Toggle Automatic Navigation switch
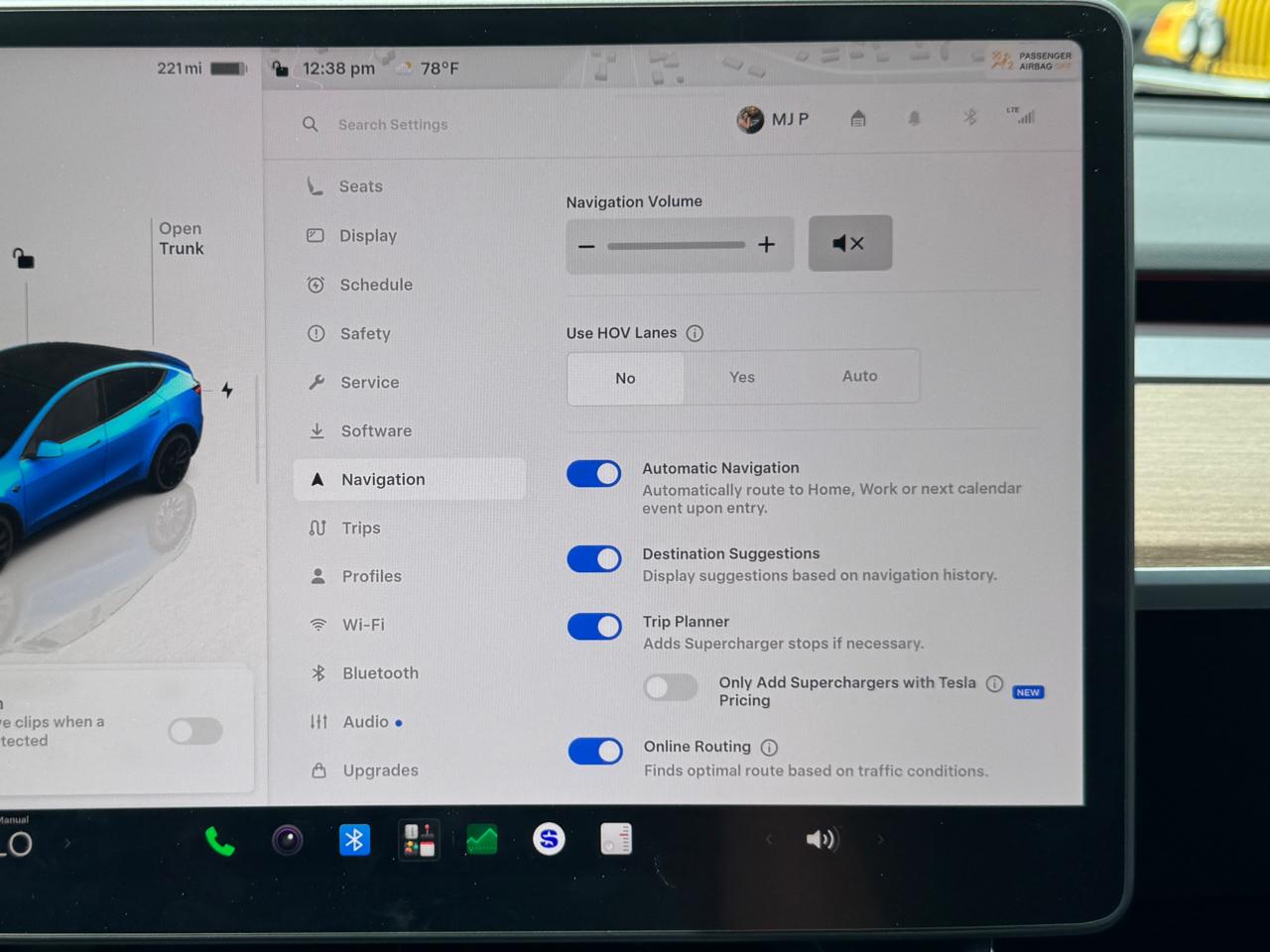The width and height of the screenshot is (1270, 952). point(594,474)
